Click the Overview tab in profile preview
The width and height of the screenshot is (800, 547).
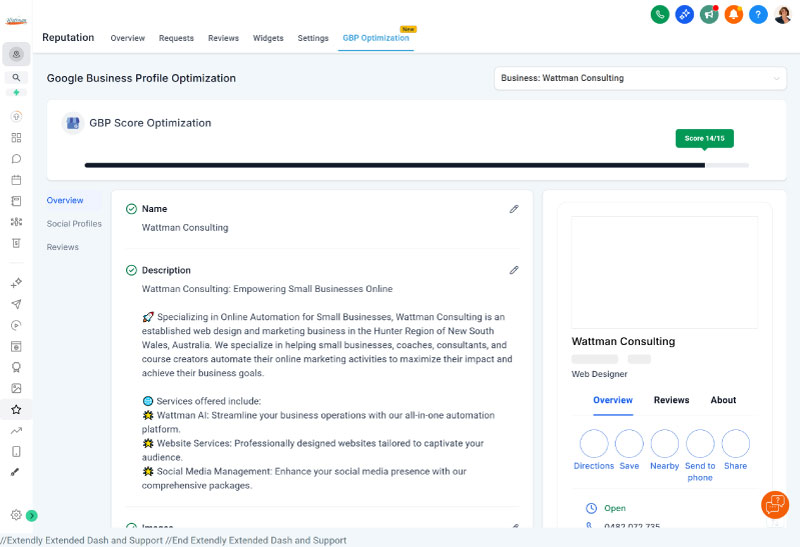pyautogui.click(x=613, y=400)
